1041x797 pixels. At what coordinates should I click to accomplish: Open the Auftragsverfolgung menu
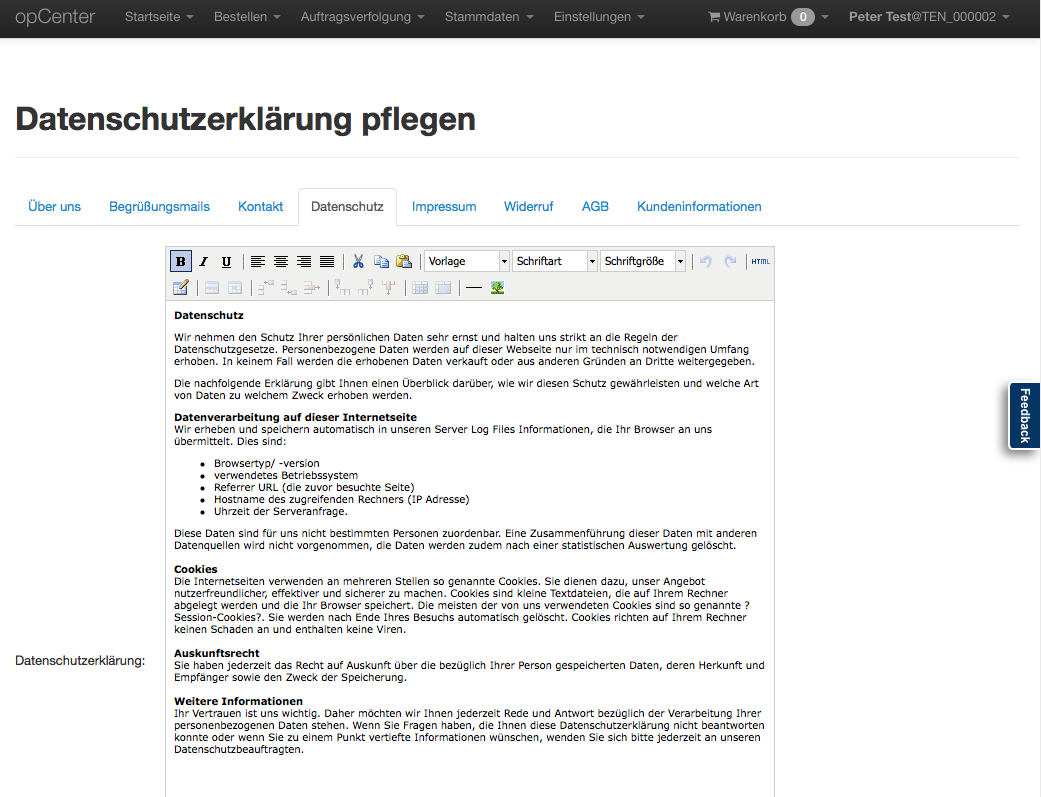[362, 17]
